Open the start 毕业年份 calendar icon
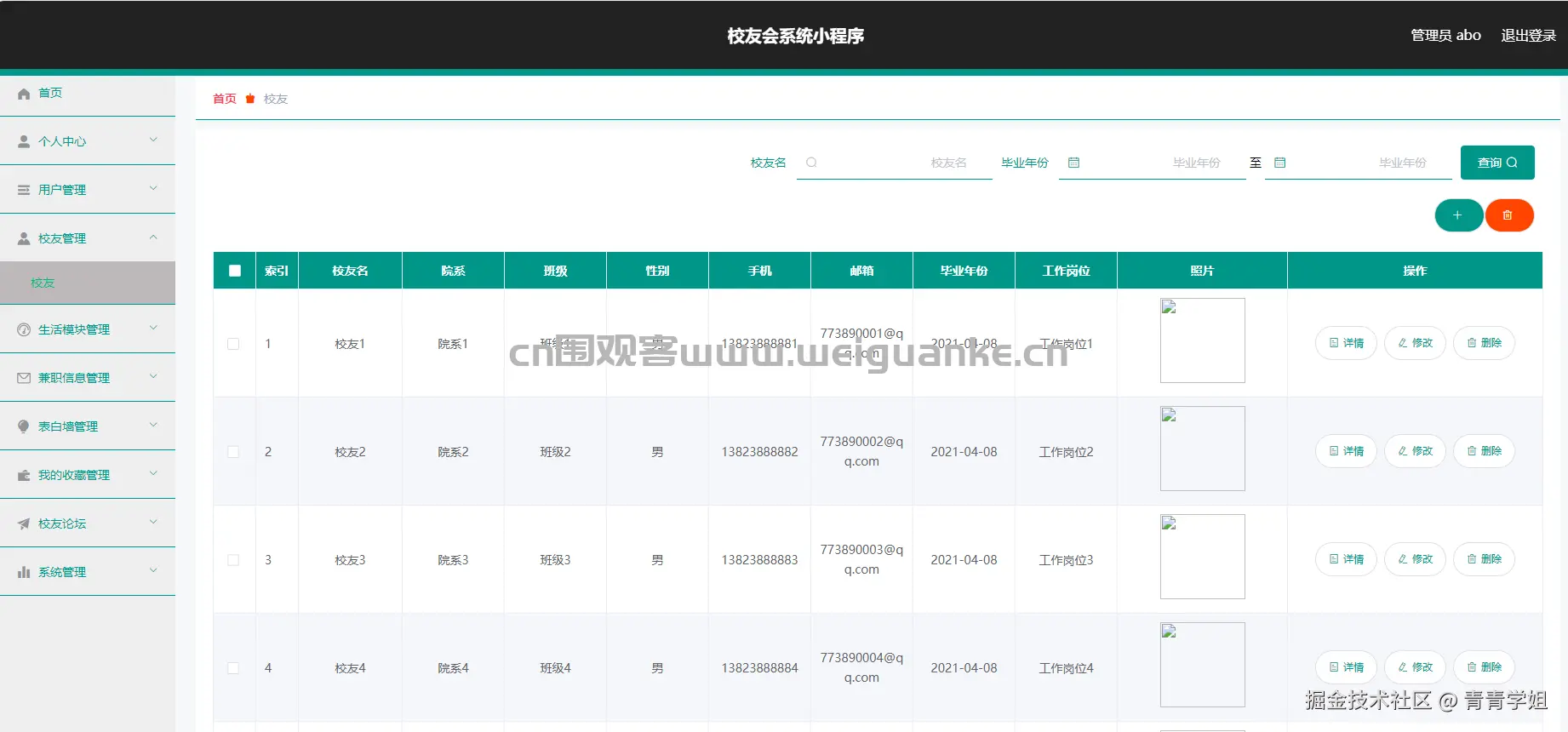Viewport: 1568px width, 732px height. pos(1073,163)
